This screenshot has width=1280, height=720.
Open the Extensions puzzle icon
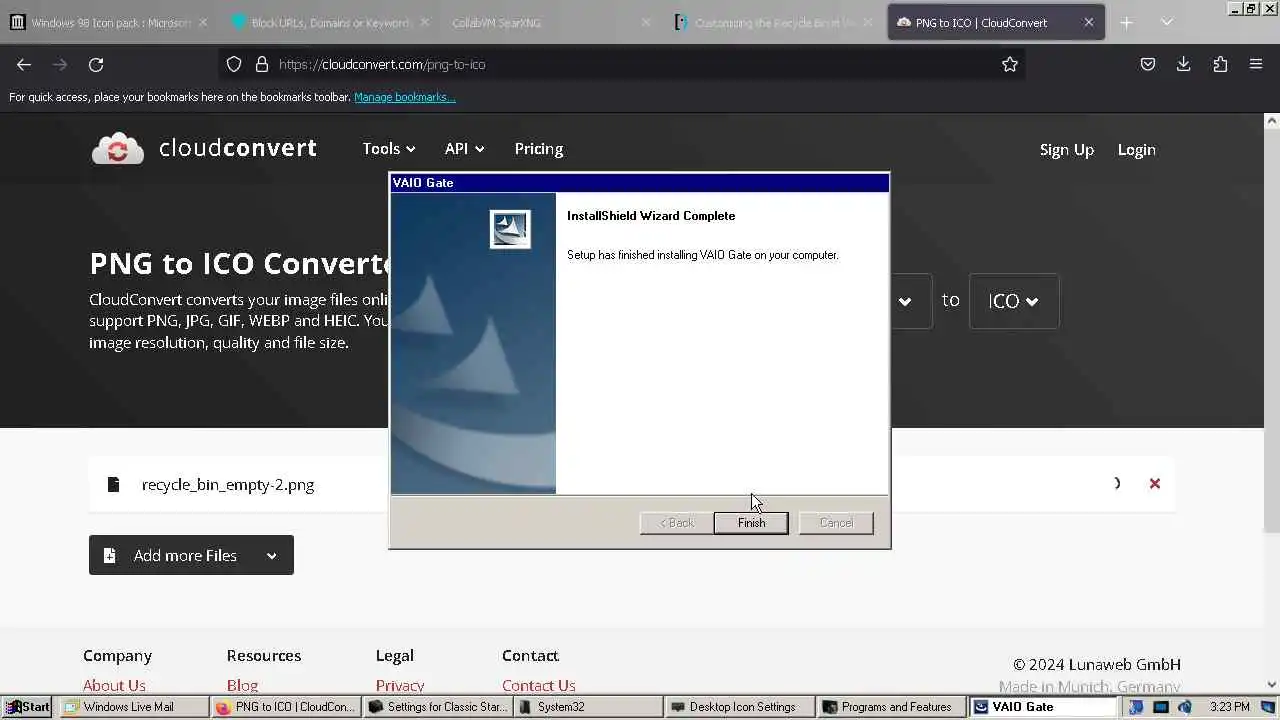(x=1220, y=64)
